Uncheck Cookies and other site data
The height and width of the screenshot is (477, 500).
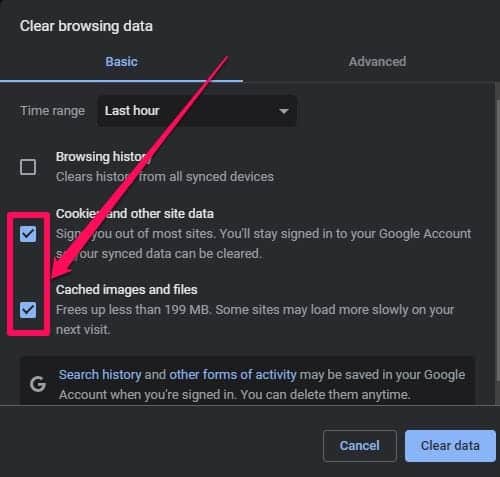click(28, 234)
